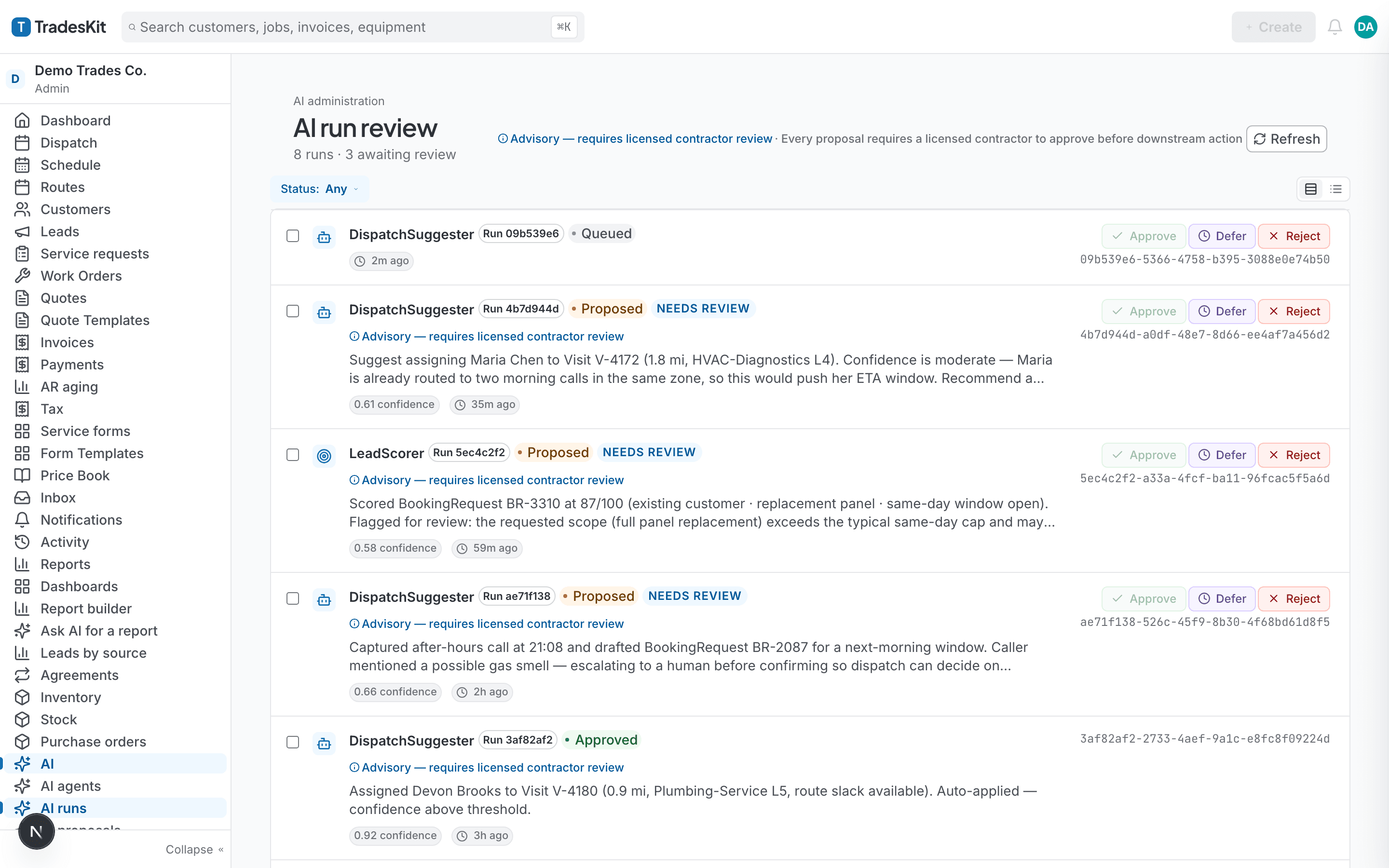
Task: Click the Customers people icon
Action: (22, 210)
